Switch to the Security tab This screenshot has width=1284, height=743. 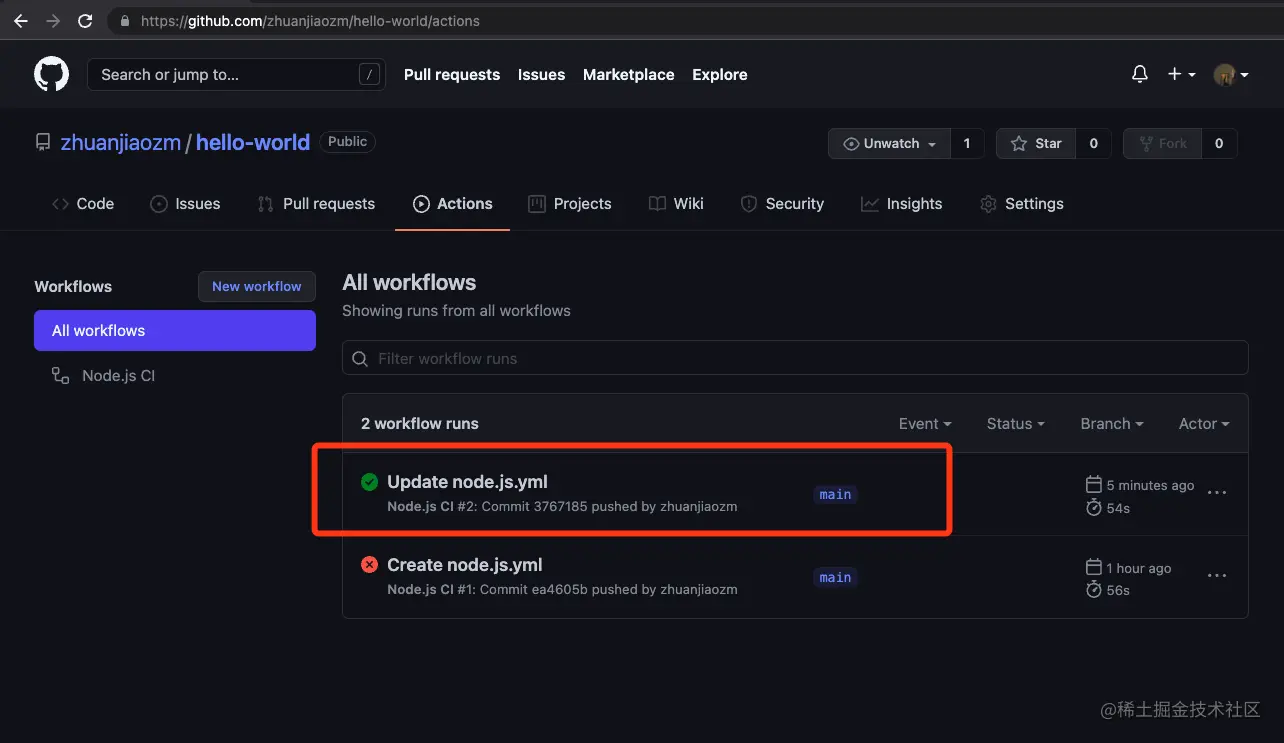point(782,204)
